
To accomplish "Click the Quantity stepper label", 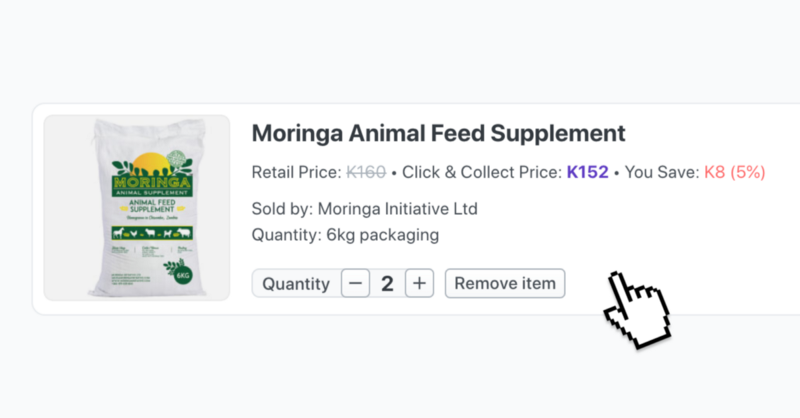I will click(296, 284).
